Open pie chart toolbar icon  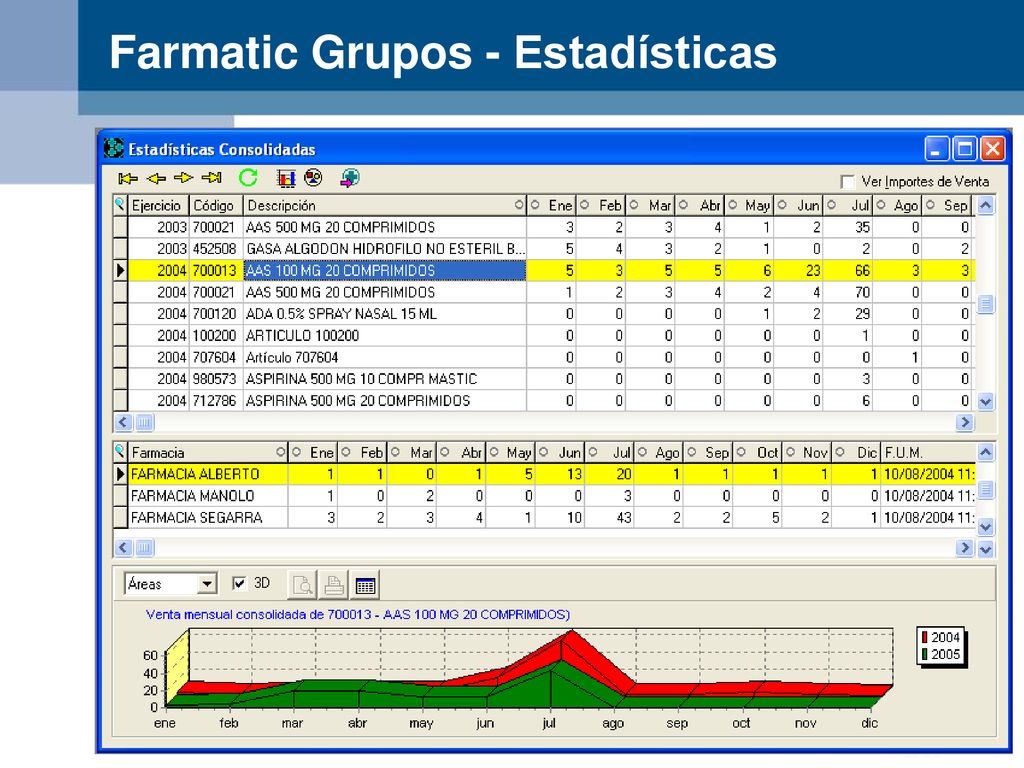[x=313, y=178]
